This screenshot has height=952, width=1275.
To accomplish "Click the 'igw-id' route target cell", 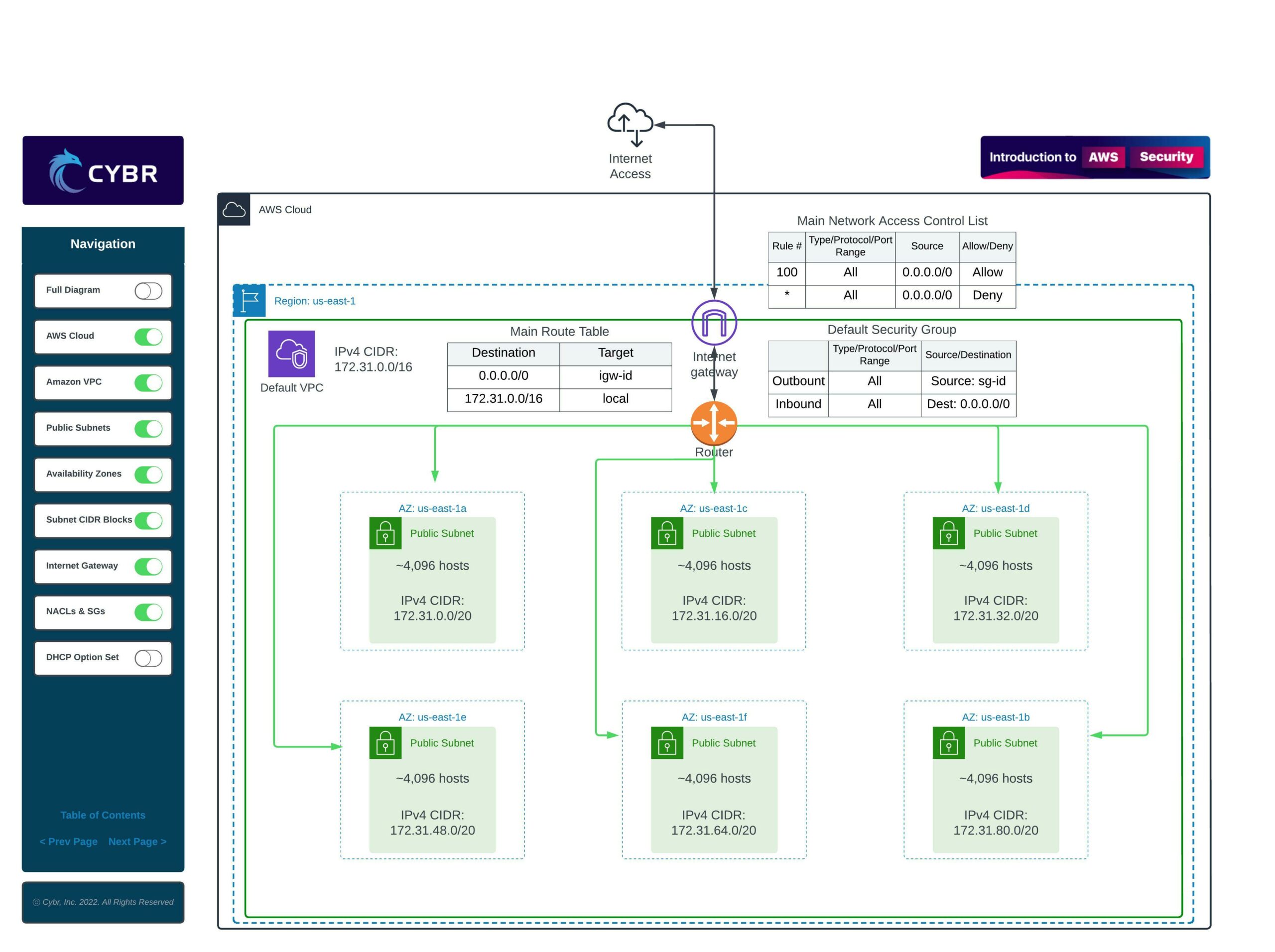I will pyautogui.click(x=616, y=376).
